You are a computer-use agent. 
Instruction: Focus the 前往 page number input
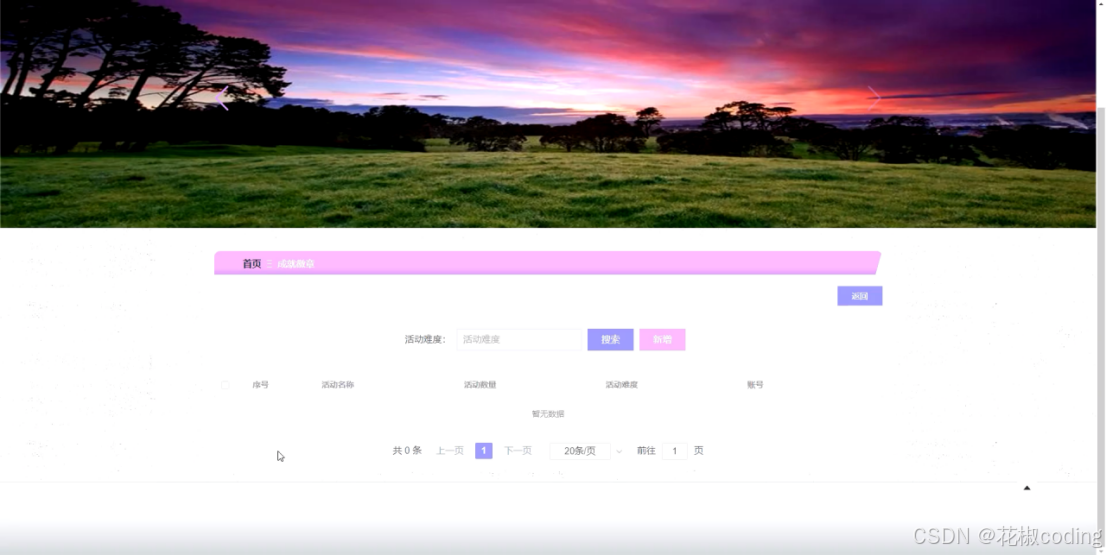(675, 451)
